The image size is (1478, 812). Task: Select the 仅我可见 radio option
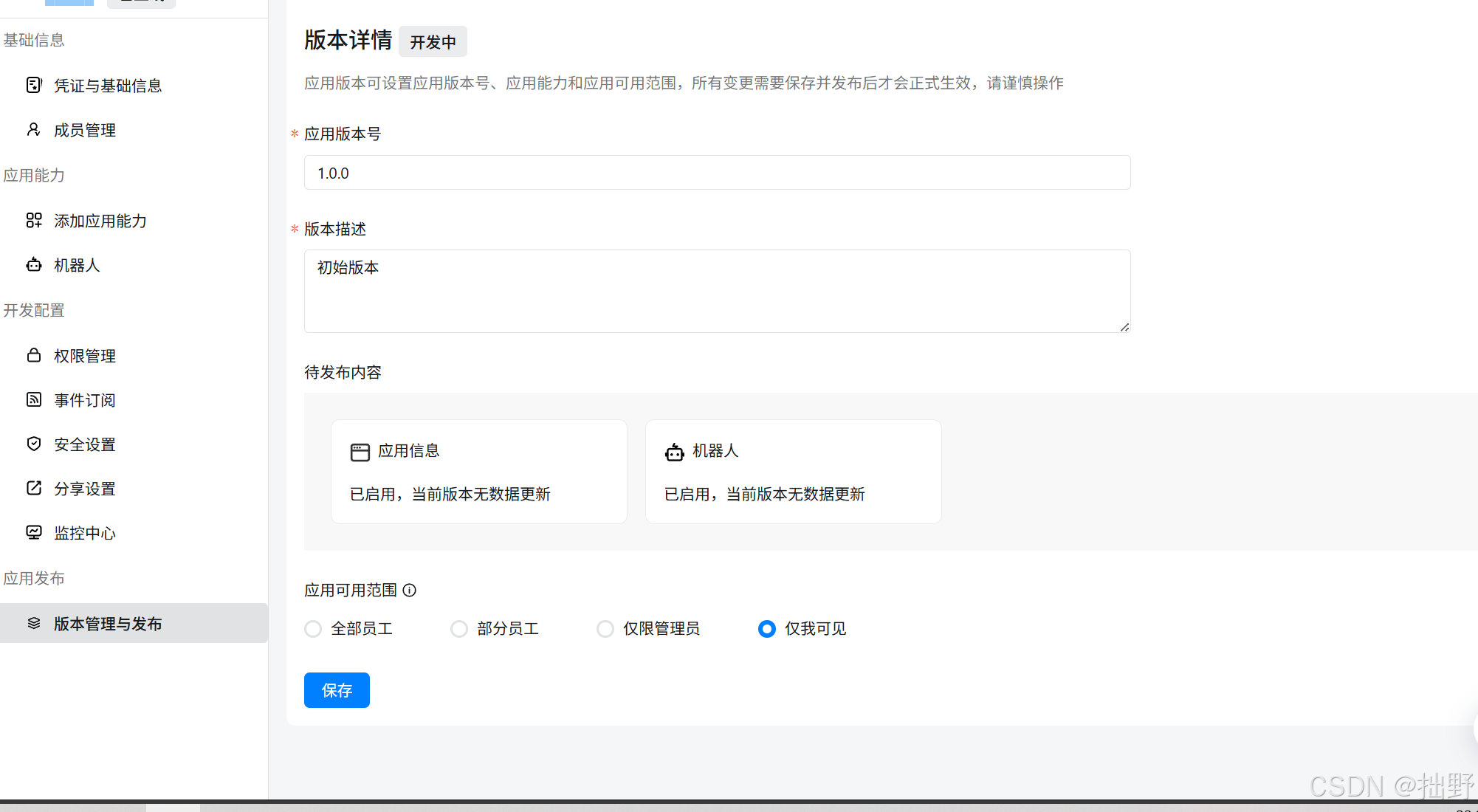coord(767,628)
